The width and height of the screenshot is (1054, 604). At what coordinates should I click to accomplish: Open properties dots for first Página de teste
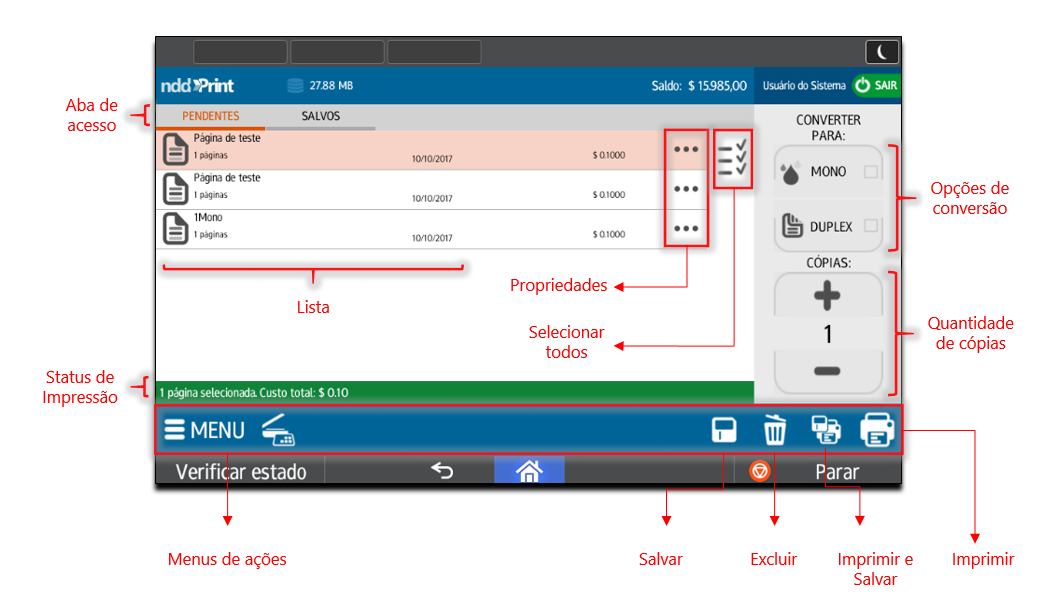[686, 150]
